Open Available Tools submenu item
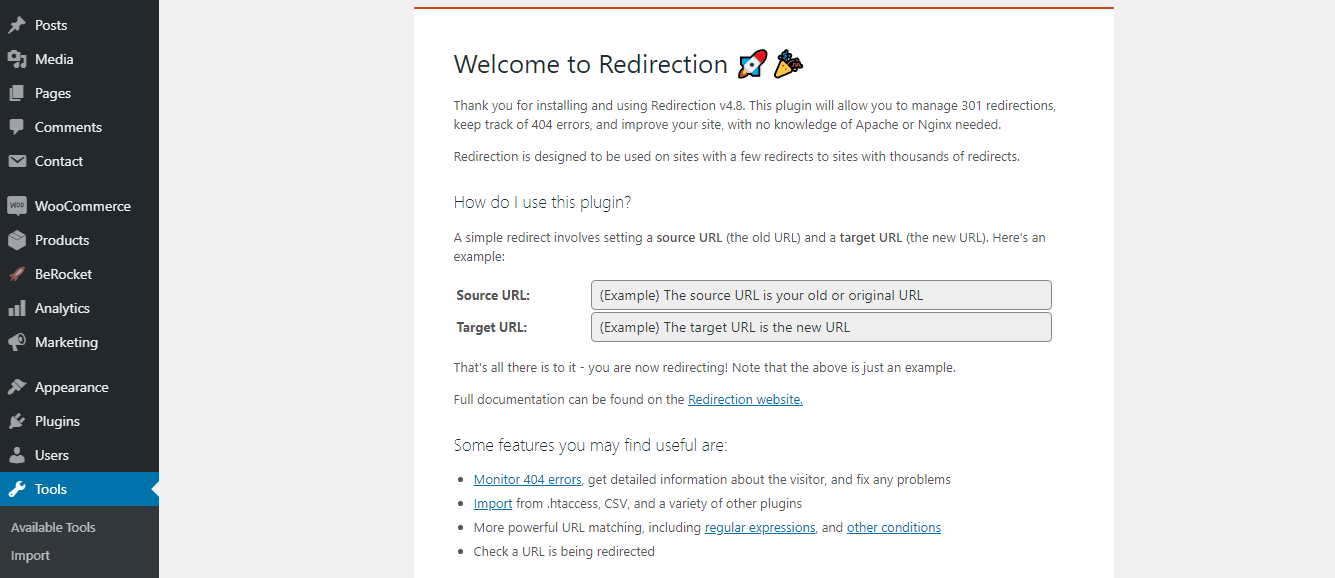The width and height of the screenshot is (1335, 578). 53,527
